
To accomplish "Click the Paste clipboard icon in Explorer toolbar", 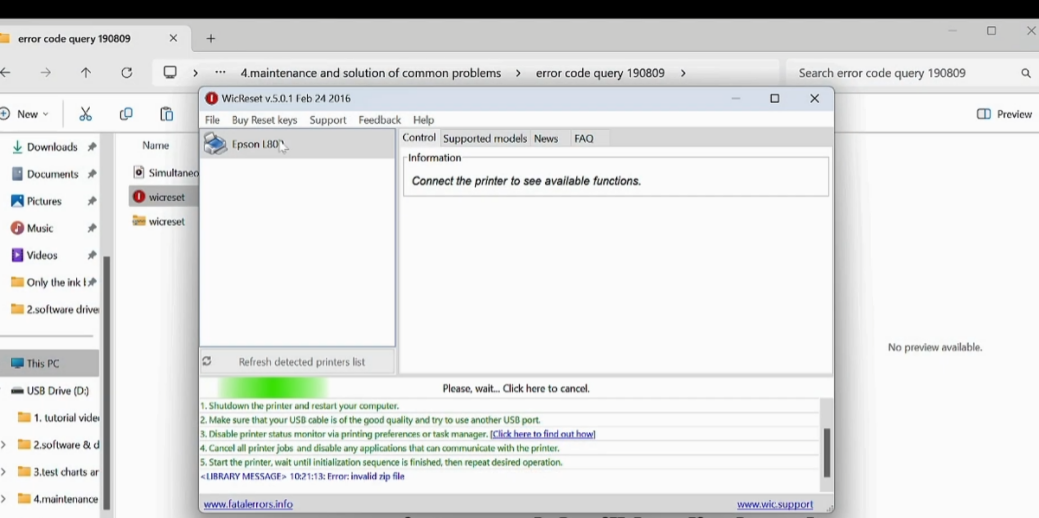I will (x=166, y=114).
